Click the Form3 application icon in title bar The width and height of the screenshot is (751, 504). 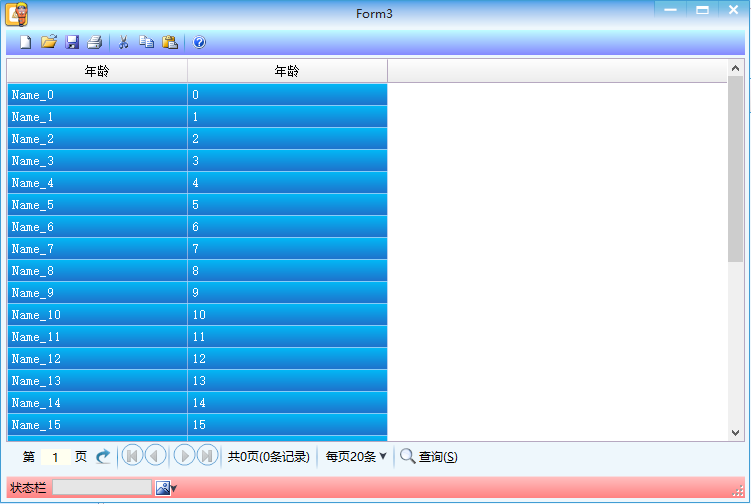click(17, 14)
